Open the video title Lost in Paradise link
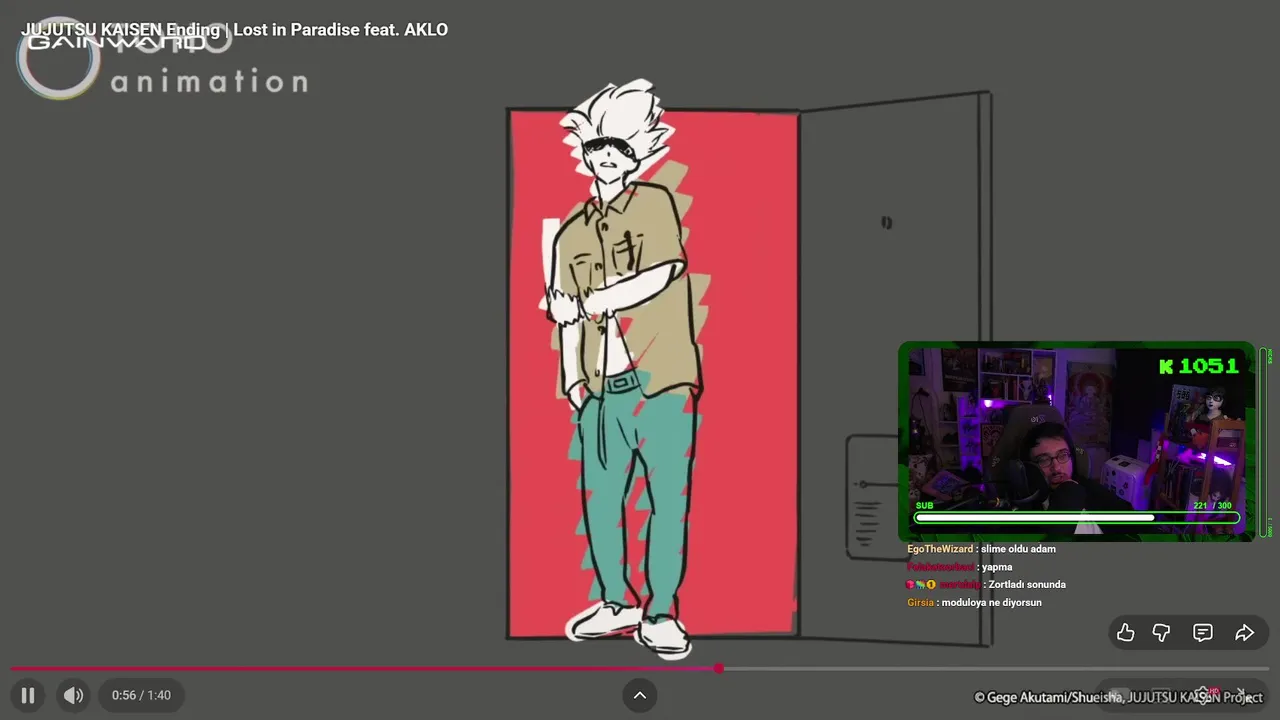 (234, 30)
